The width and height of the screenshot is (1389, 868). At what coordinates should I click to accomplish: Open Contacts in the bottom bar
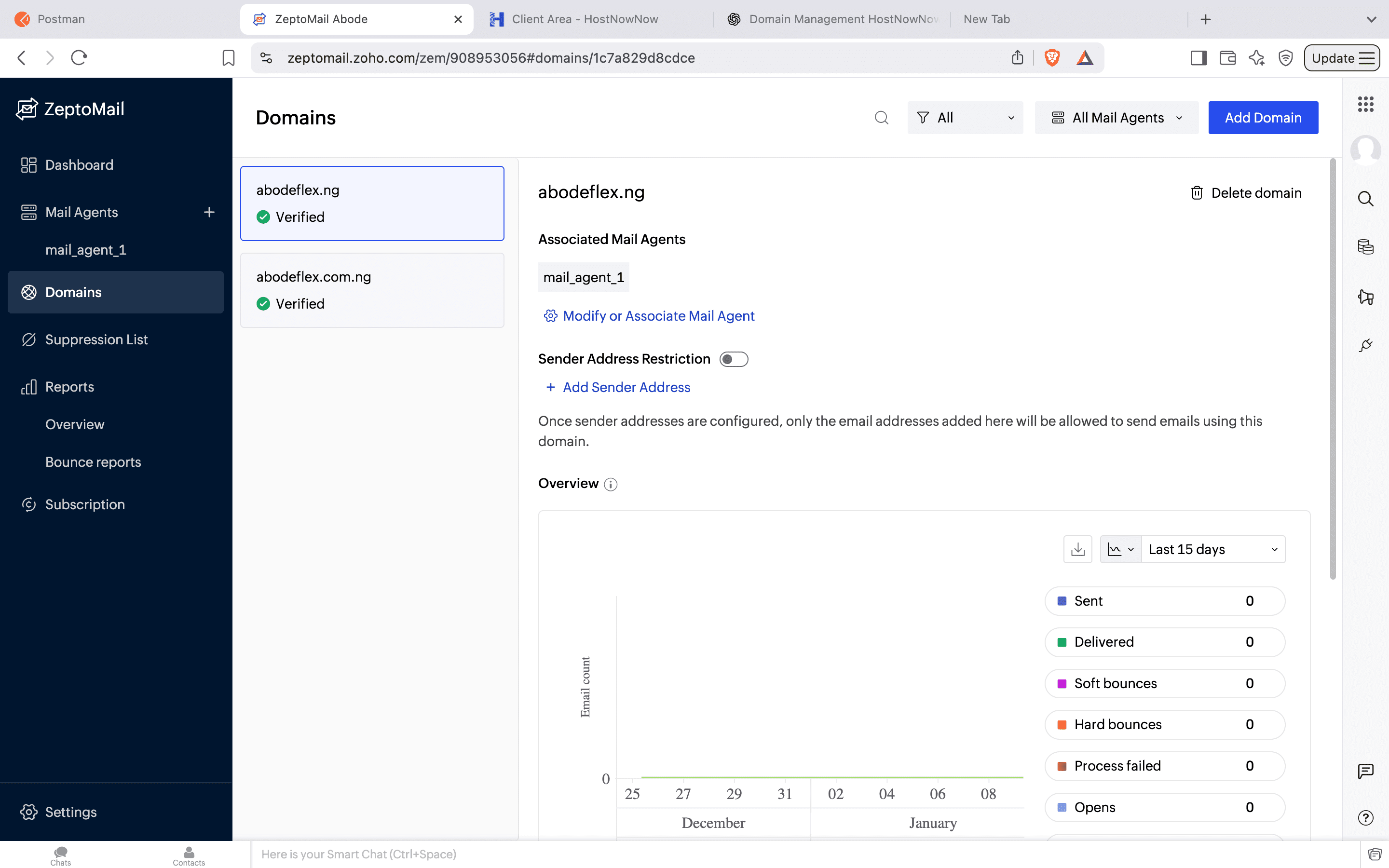[x=189, y=855]
